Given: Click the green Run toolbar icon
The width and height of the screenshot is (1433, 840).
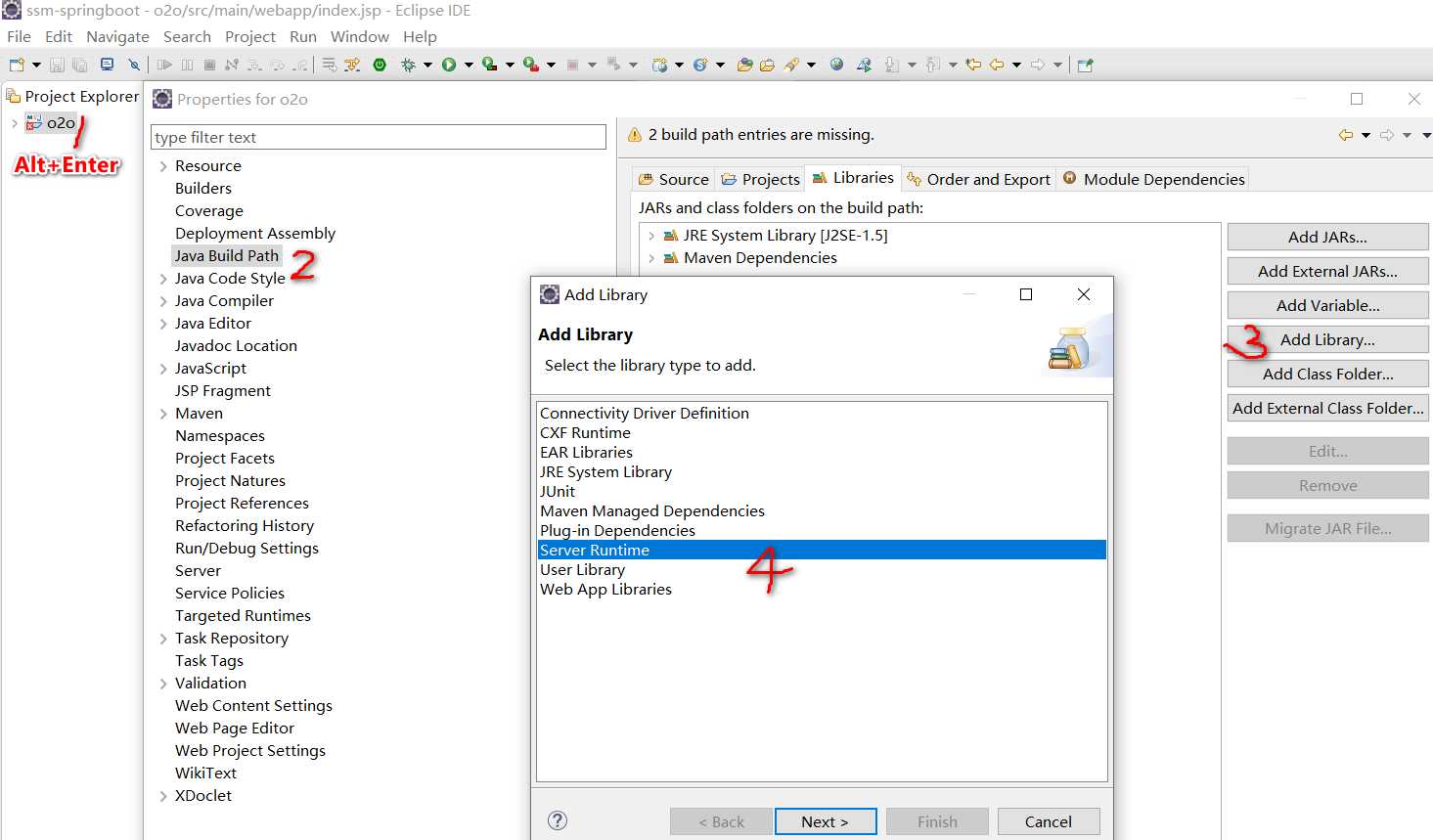Looking at the screenshot, I should point(448,65).
